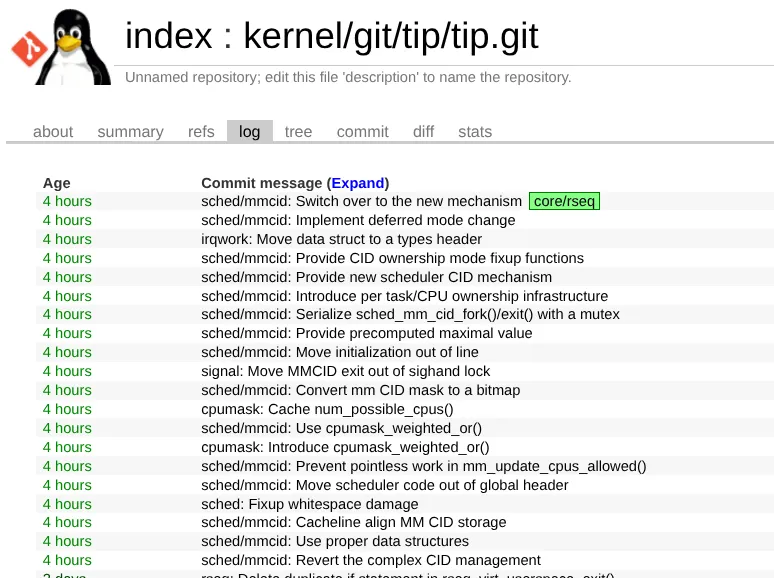Switch to the diff tab

tap(423, 132)
